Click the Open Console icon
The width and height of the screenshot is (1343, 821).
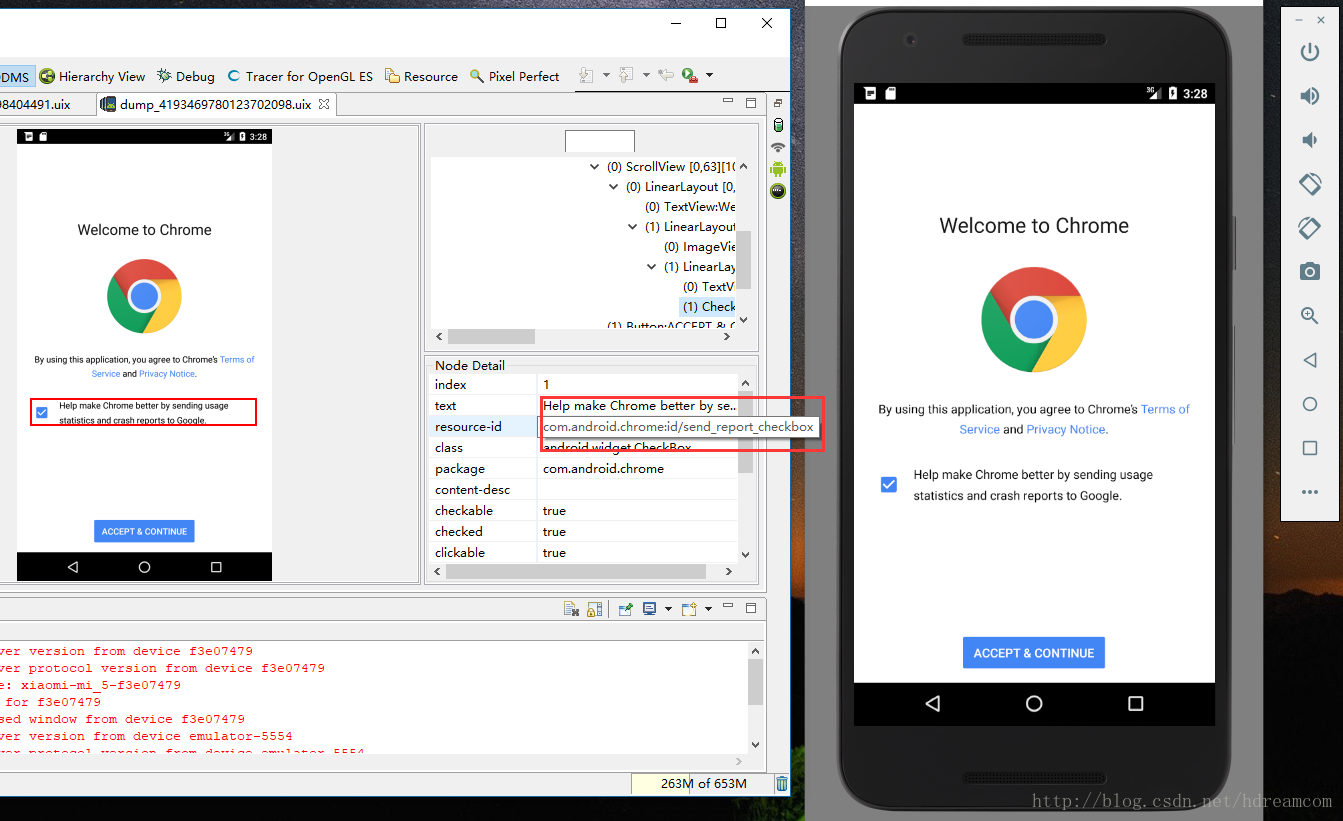click(x=689, y=608)
